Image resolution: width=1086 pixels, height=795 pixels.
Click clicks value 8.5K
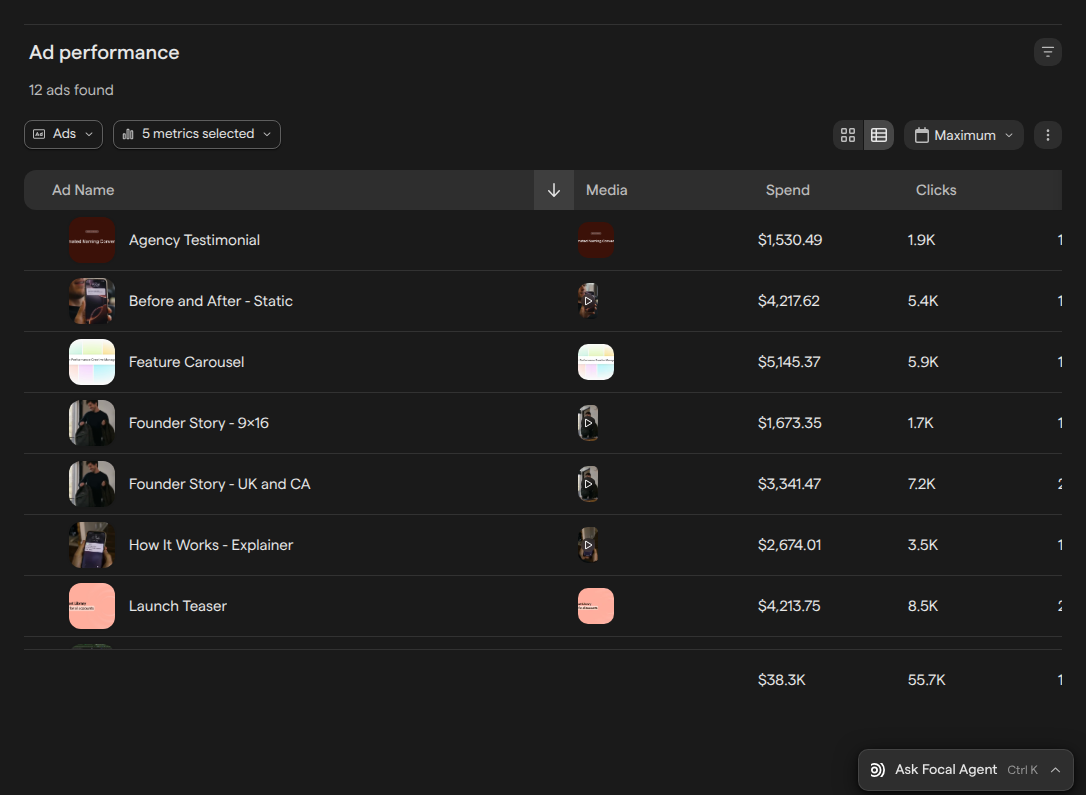[923, 606]
